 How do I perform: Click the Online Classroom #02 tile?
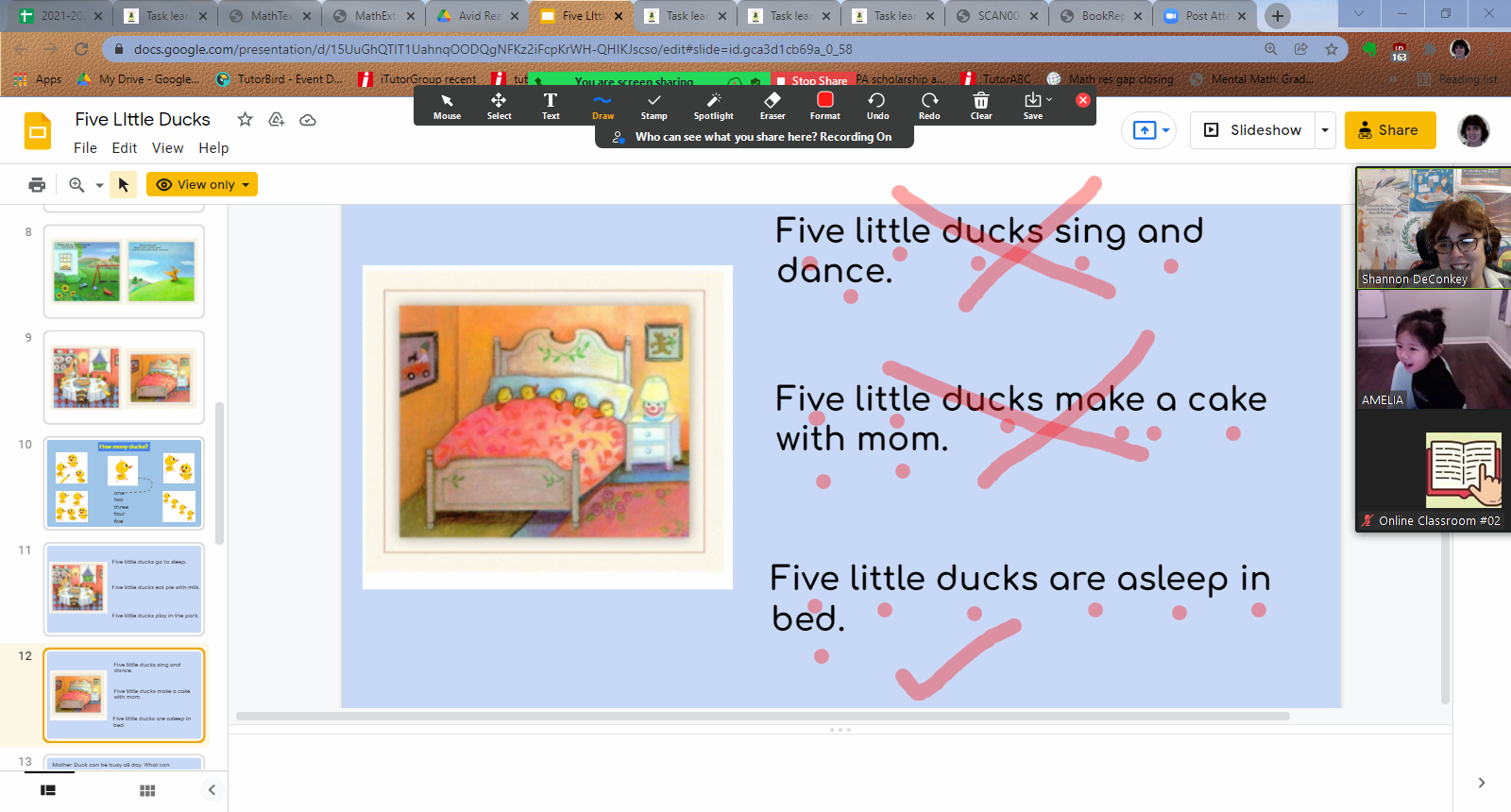point(1433,470)
